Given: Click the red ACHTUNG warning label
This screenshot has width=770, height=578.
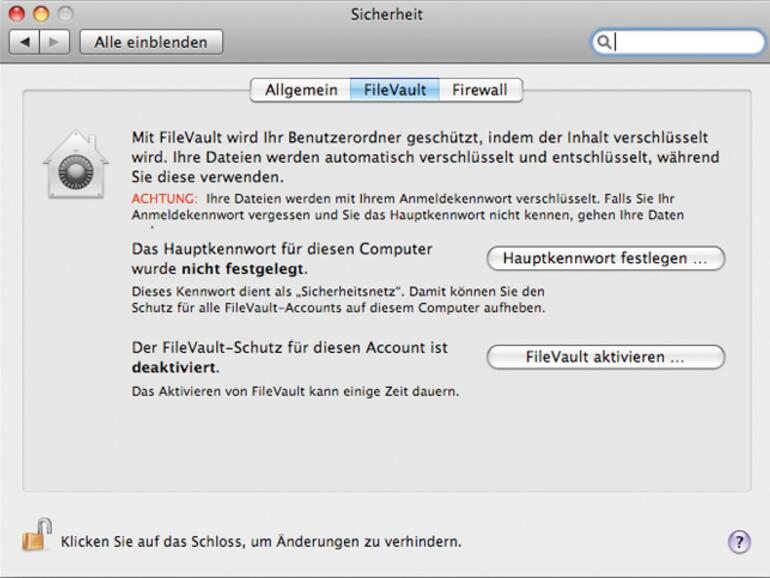Looking at the screenshot, I should 165,199.
